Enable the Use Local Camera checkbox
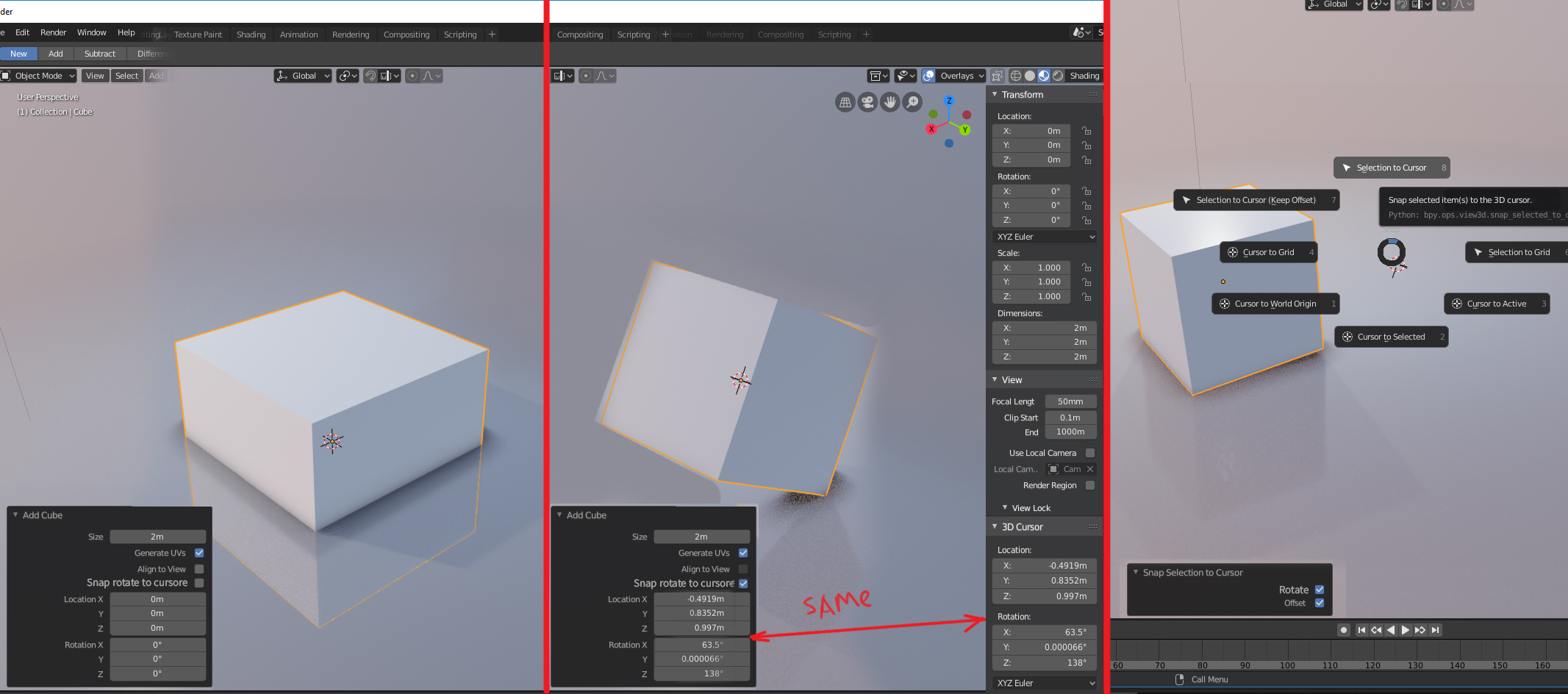 [x=1090, y=453]
